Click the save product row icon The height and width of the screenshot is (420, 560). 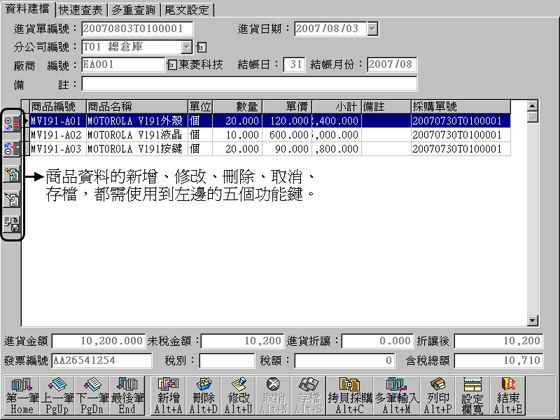tap(12, 224)
